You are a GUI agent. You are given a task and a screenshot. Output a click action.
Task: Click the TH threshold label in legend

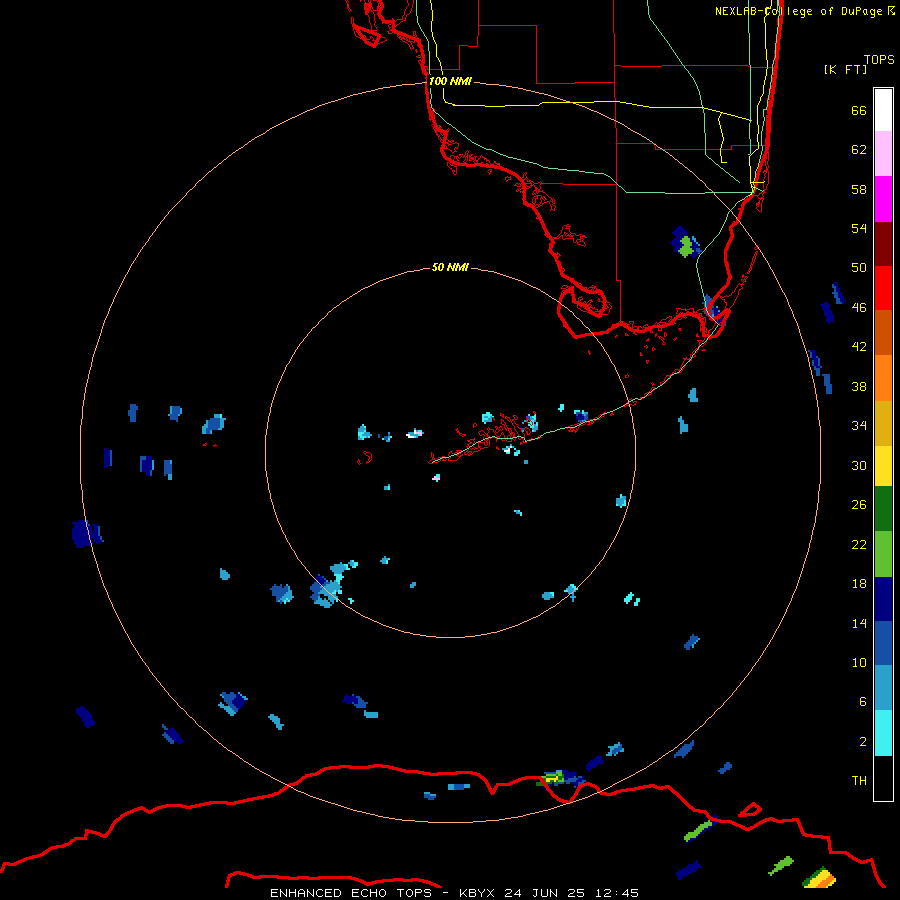click(859, 780)
